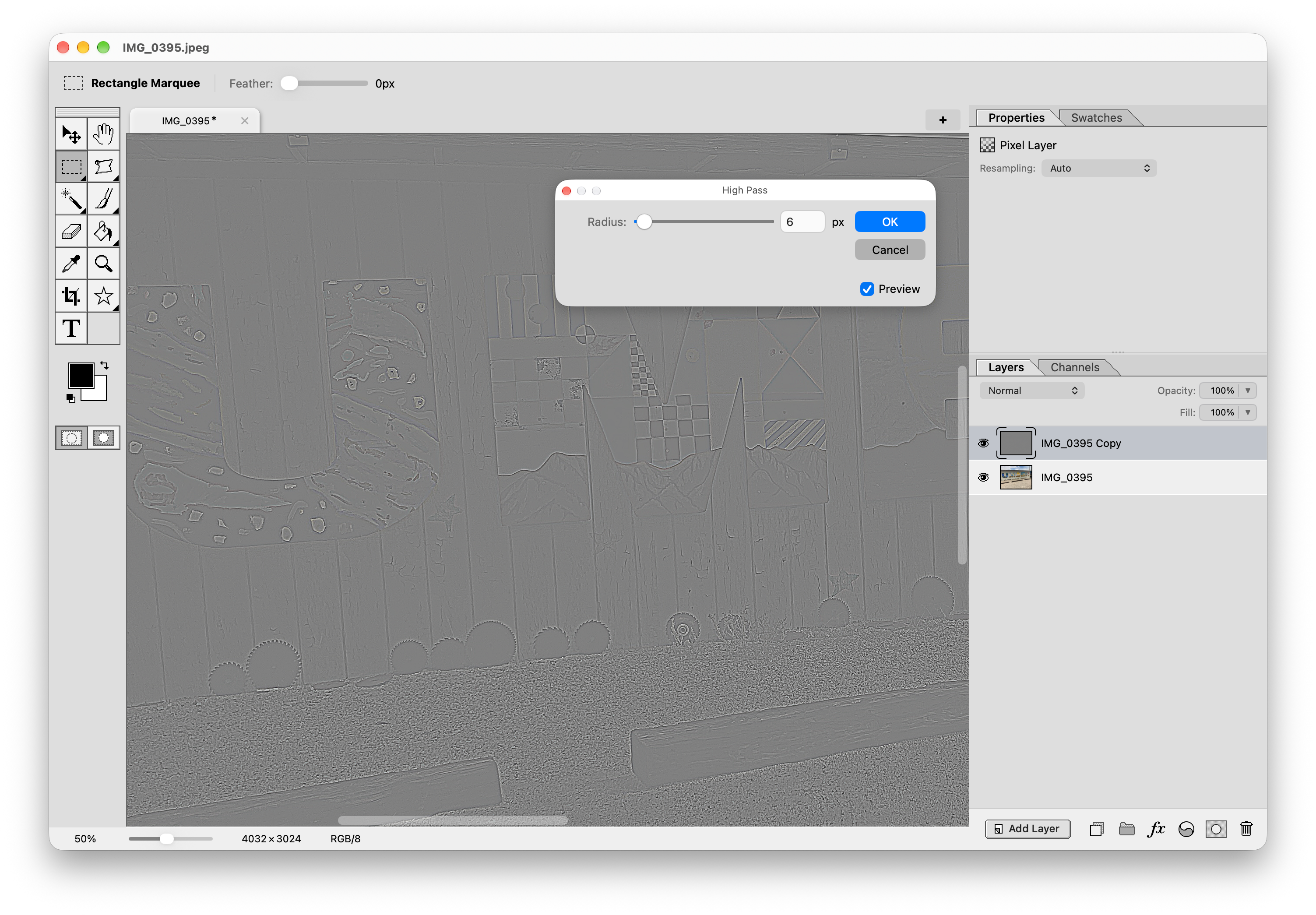Delete layer with the trash icon
The image size is (1316, 915).
[x=1246, y=828]
